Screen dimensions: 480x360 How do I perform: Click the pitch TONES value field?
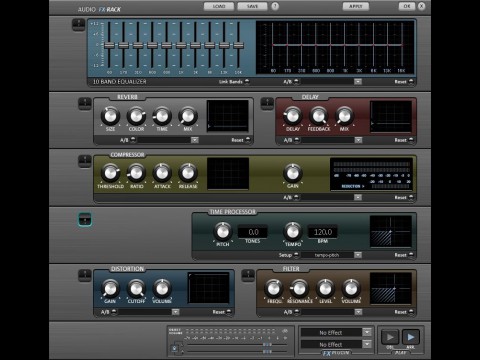pos(253,232)
